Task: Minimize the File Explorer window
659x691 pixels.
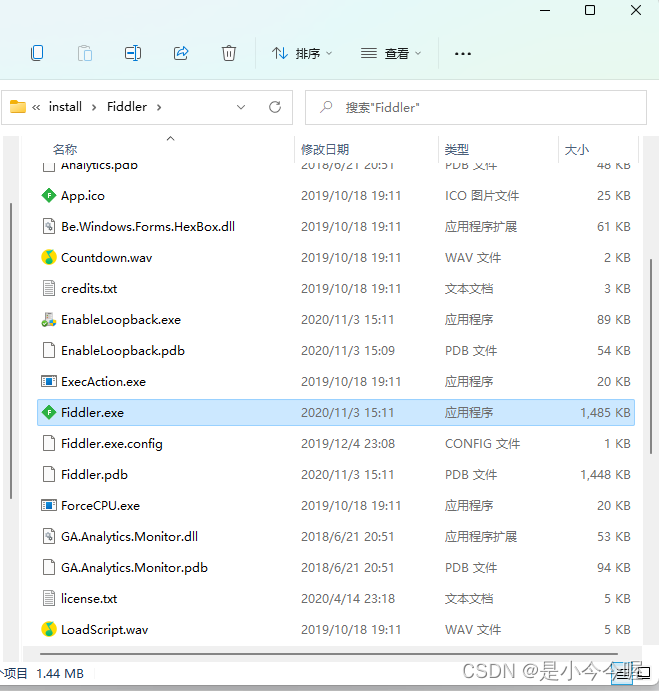Action: click(545, 10)
